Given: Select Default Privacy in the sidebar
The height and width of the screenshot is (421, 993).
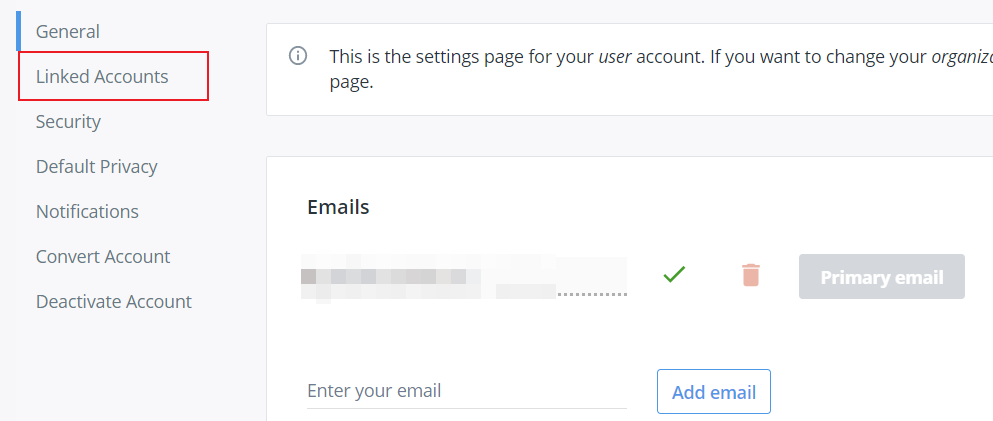Looking at the screenshot, I should pyautogui.click(x=96, y=166).
